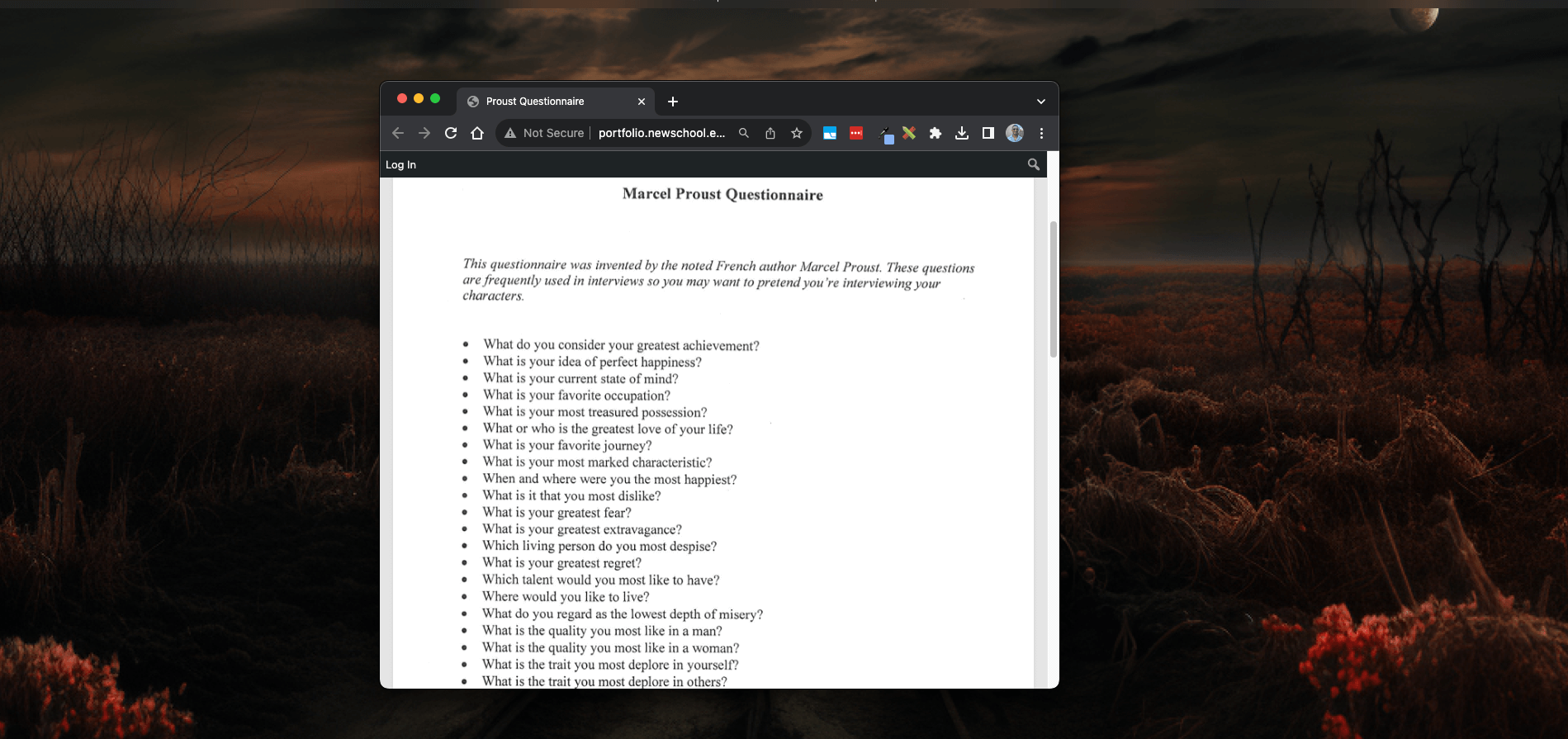Reload the Proust Questionnaire page
The image size is (1568, 739).
point(451,133)
